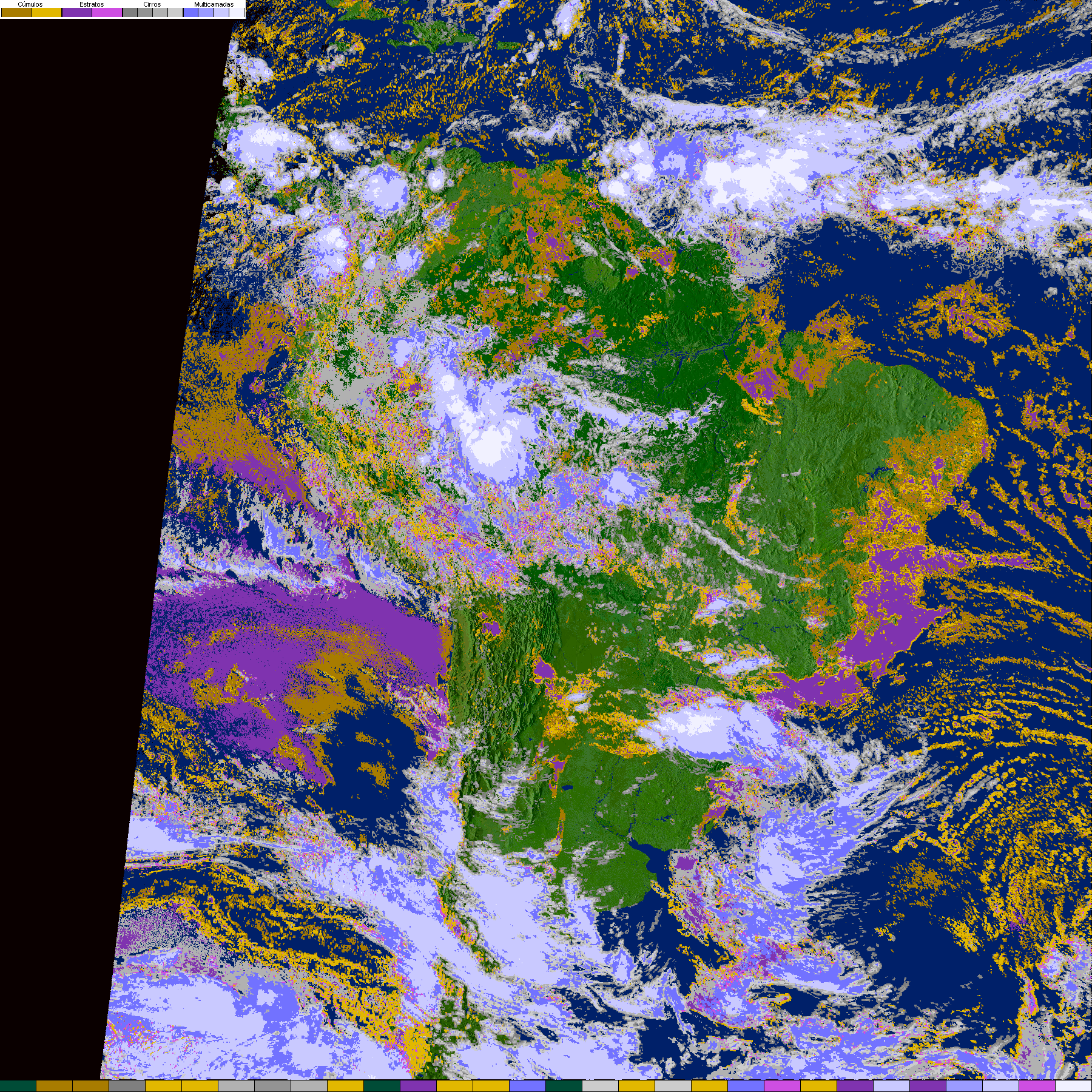This screenshot has width=1092, height=1092.
Task: Pick the dark purple Estratos legend swatch
Action: 77,12
